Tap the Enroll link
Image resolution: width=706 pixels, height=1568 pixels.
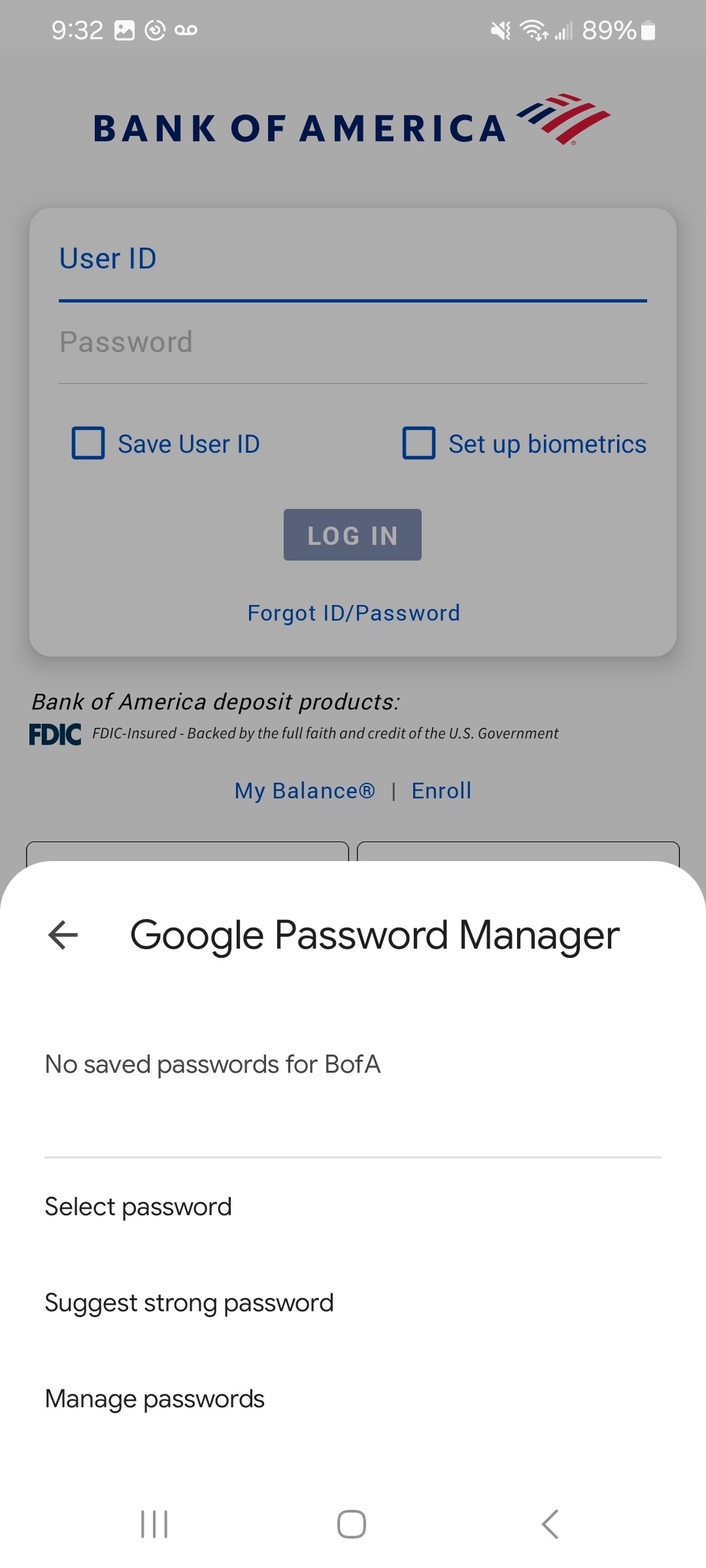pyautogui.click(x=441, y=791)
